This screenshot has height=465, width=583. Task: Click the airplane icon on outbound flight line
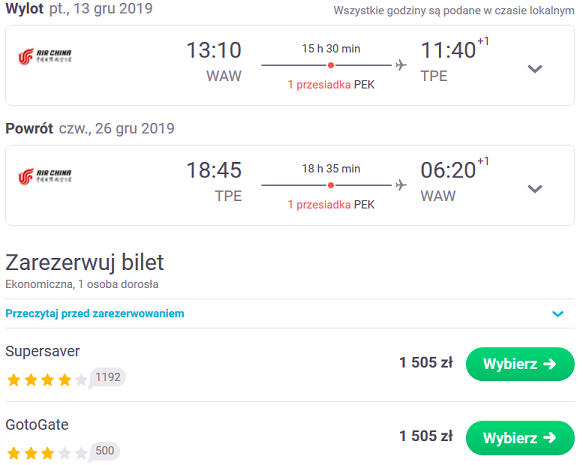tap(401, 65)
